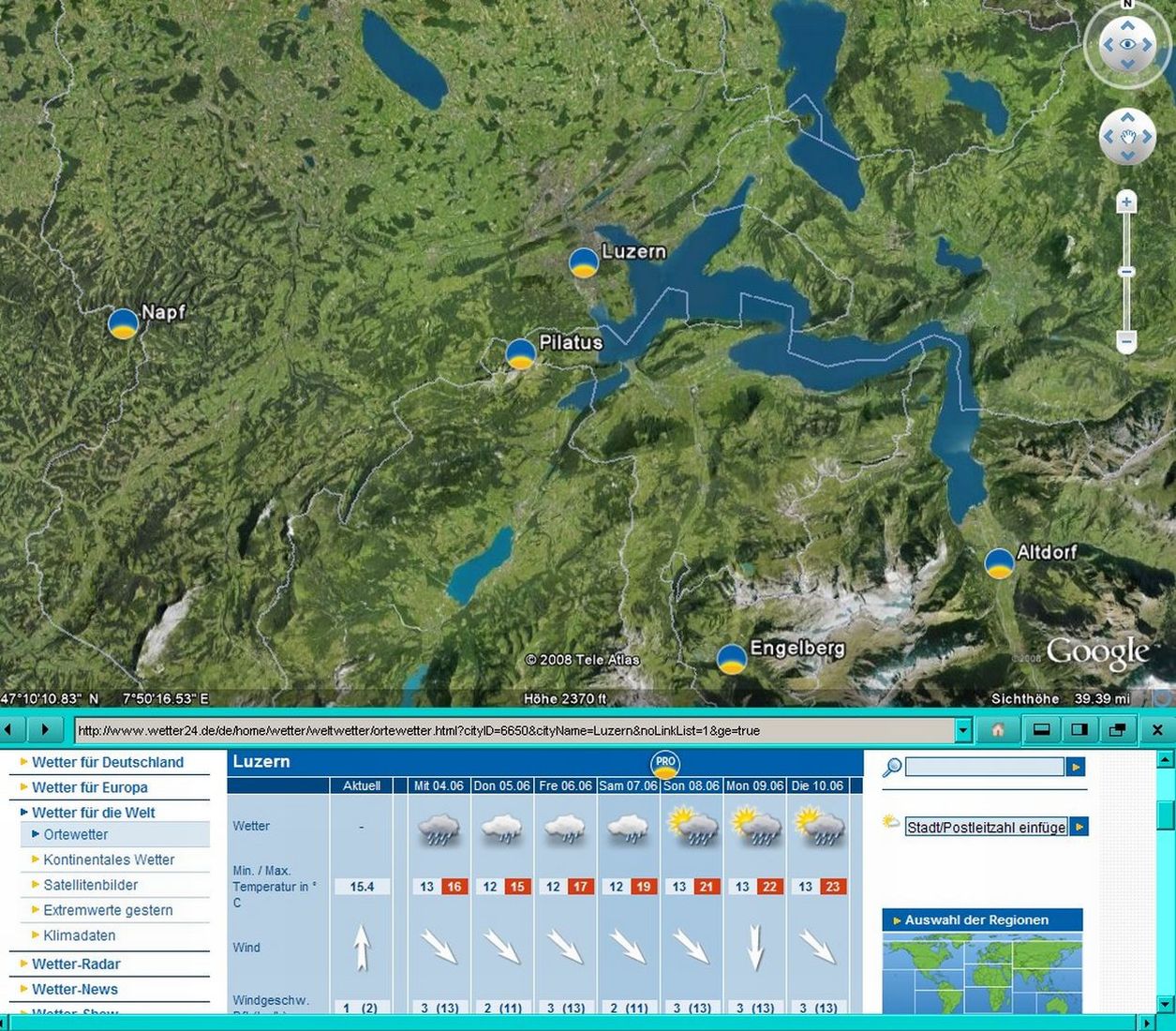This screenshot has width=1176, height=1031.
Task: Click the Luzern forecast title
Action: [x=261, y=761]
